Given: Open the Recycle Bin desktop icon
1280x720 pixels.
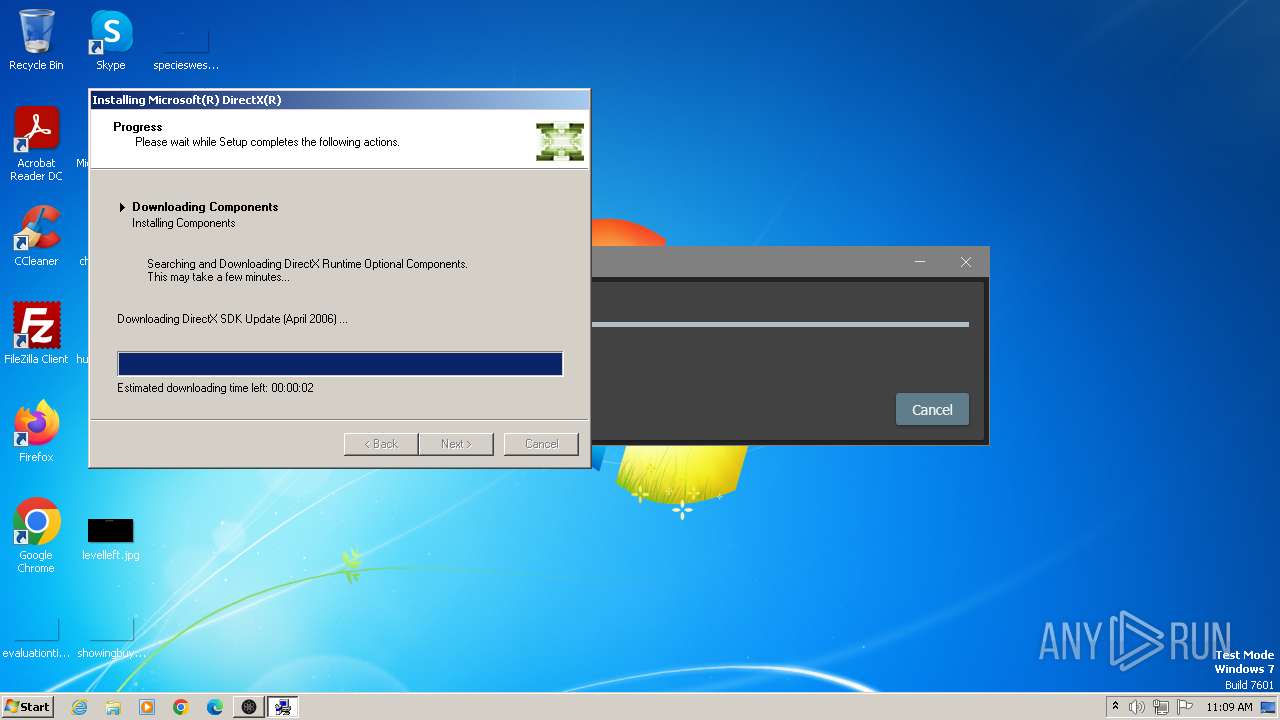Looking at the screenshot, I should [36, 40].
